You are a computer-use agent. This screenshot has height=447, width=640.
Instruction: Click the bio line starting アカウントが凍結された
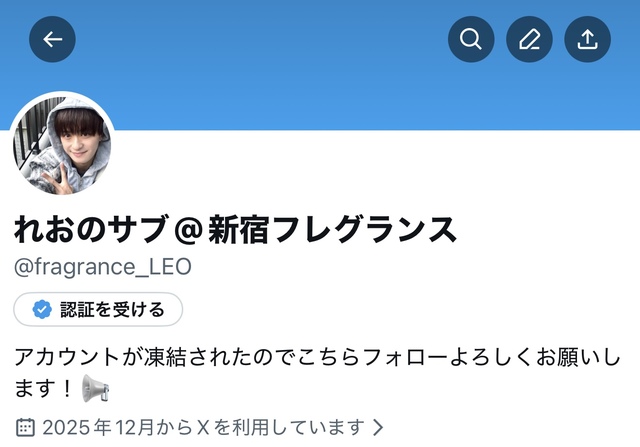pyautogui.click(x=318, y=357)
